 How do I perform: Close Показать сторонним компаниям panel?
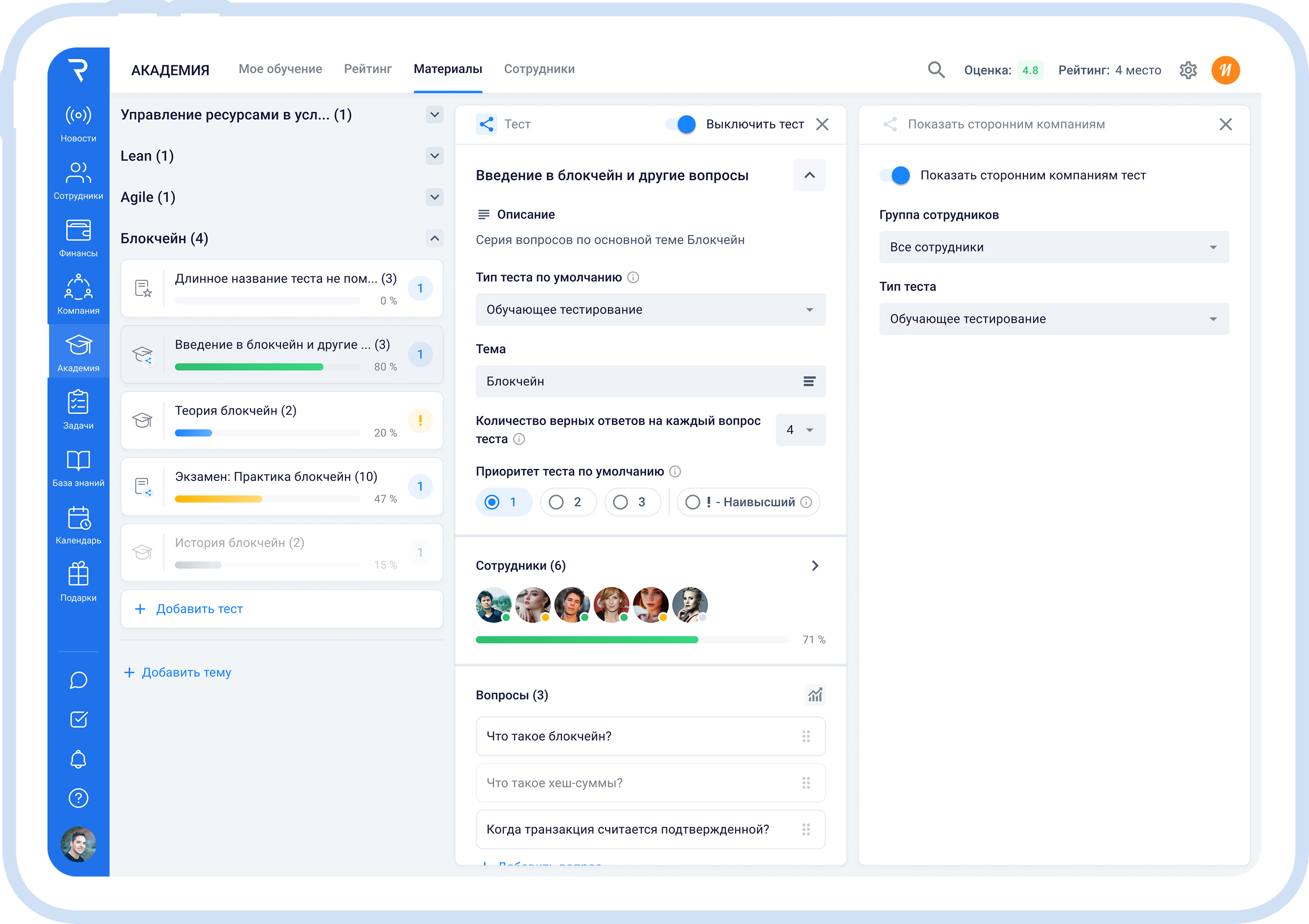pos(1226,124)
